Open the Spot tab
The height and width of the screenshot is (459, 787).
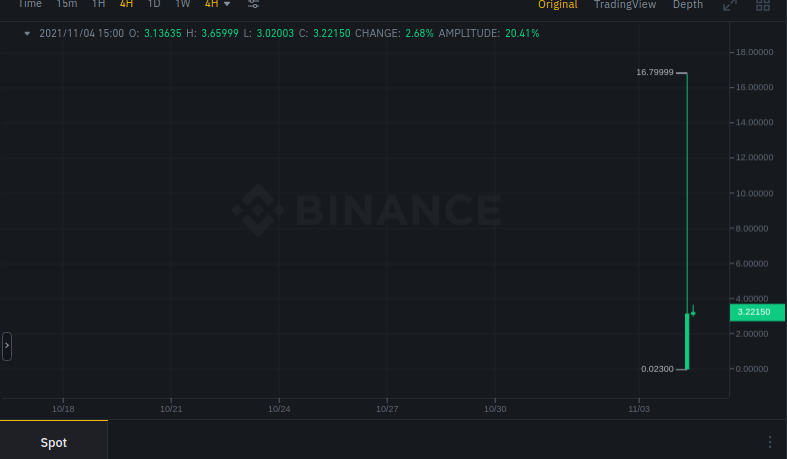point(54,442)
